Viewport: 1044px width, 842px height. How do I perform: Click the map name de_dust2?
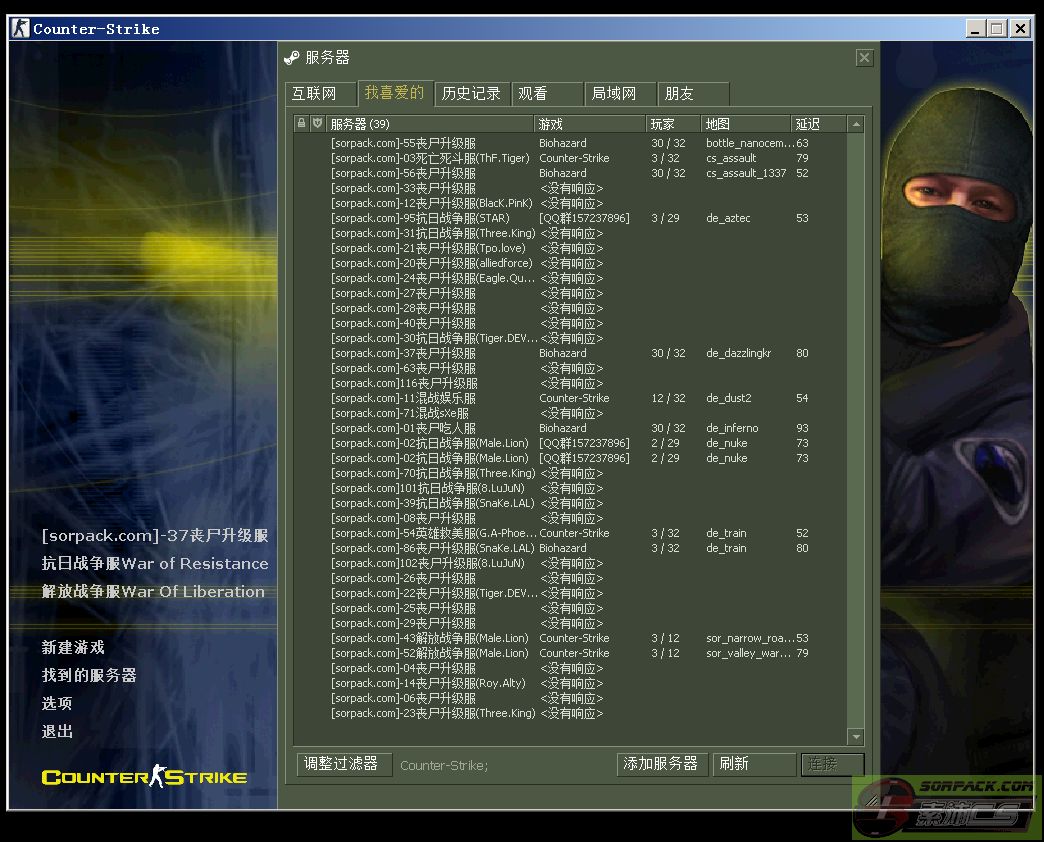728,398
